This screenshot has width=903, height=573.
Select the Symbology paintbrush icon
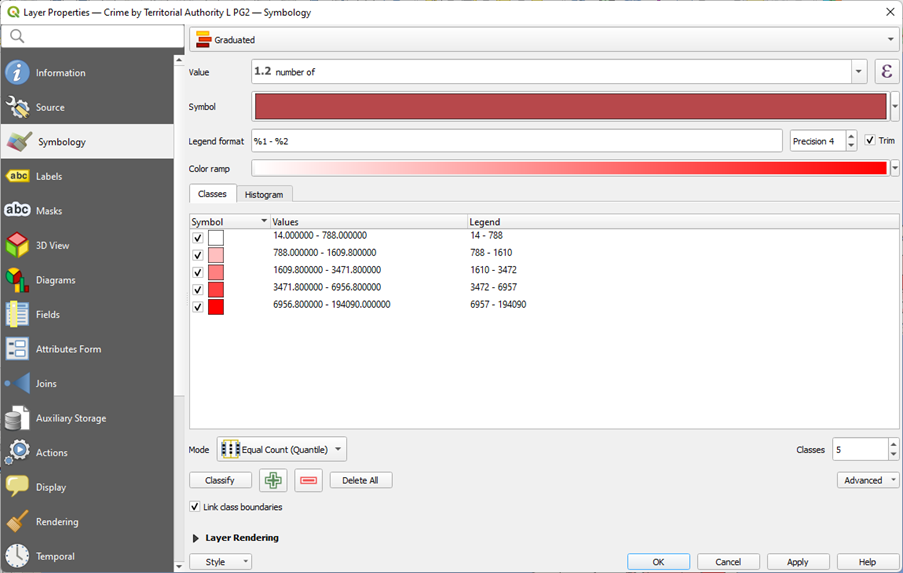click(x=20, y=142)
